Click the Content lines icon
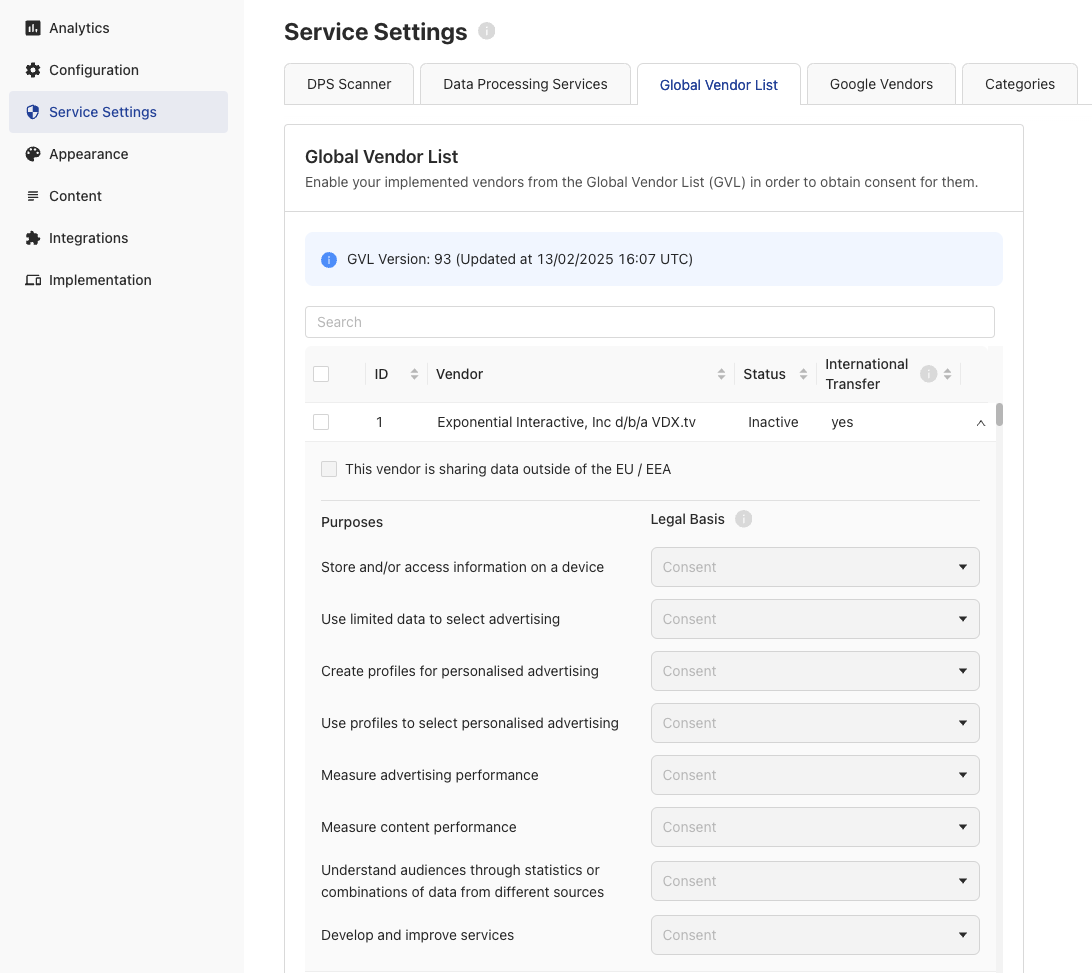Image resolution: width=1092 pixels, height=973 pixels. point(33,196)
